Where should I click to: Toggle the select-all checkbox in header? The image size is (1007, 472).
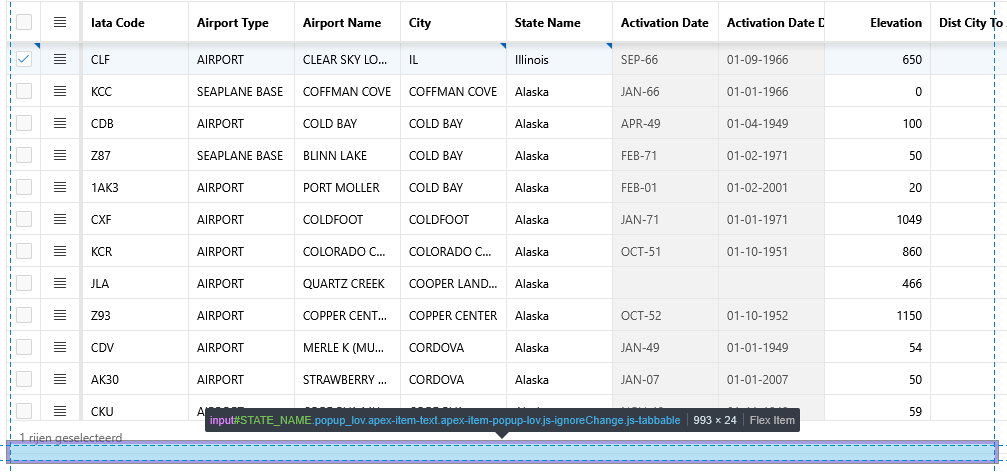tap(24, 22)
